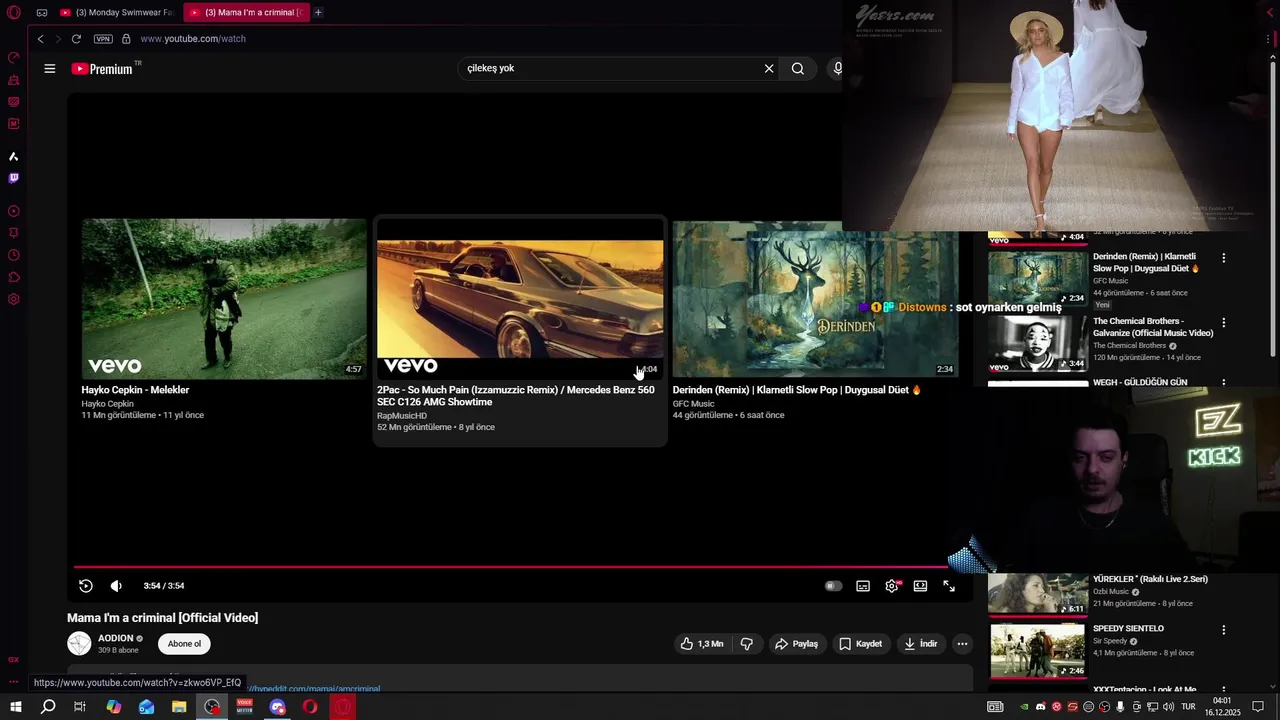Run search with the magnifier icon
This screenshot has height=720, width=1280.
click(x=798, y=69)
